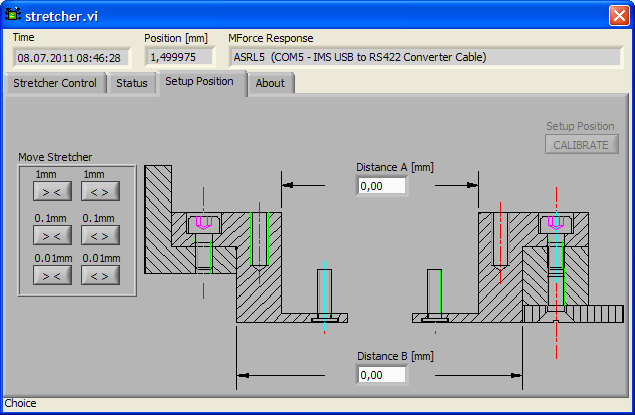Click the Distance A [mm] input field

tap(381, 186)
